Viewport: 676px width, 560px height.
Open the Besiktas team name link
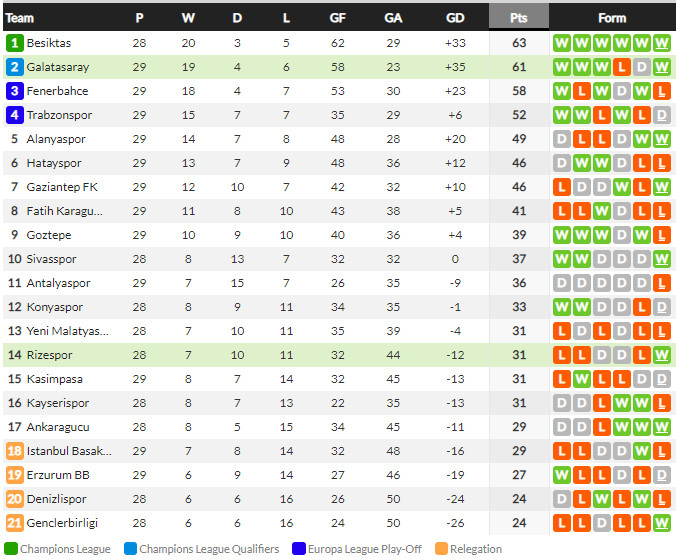point(49,43)
